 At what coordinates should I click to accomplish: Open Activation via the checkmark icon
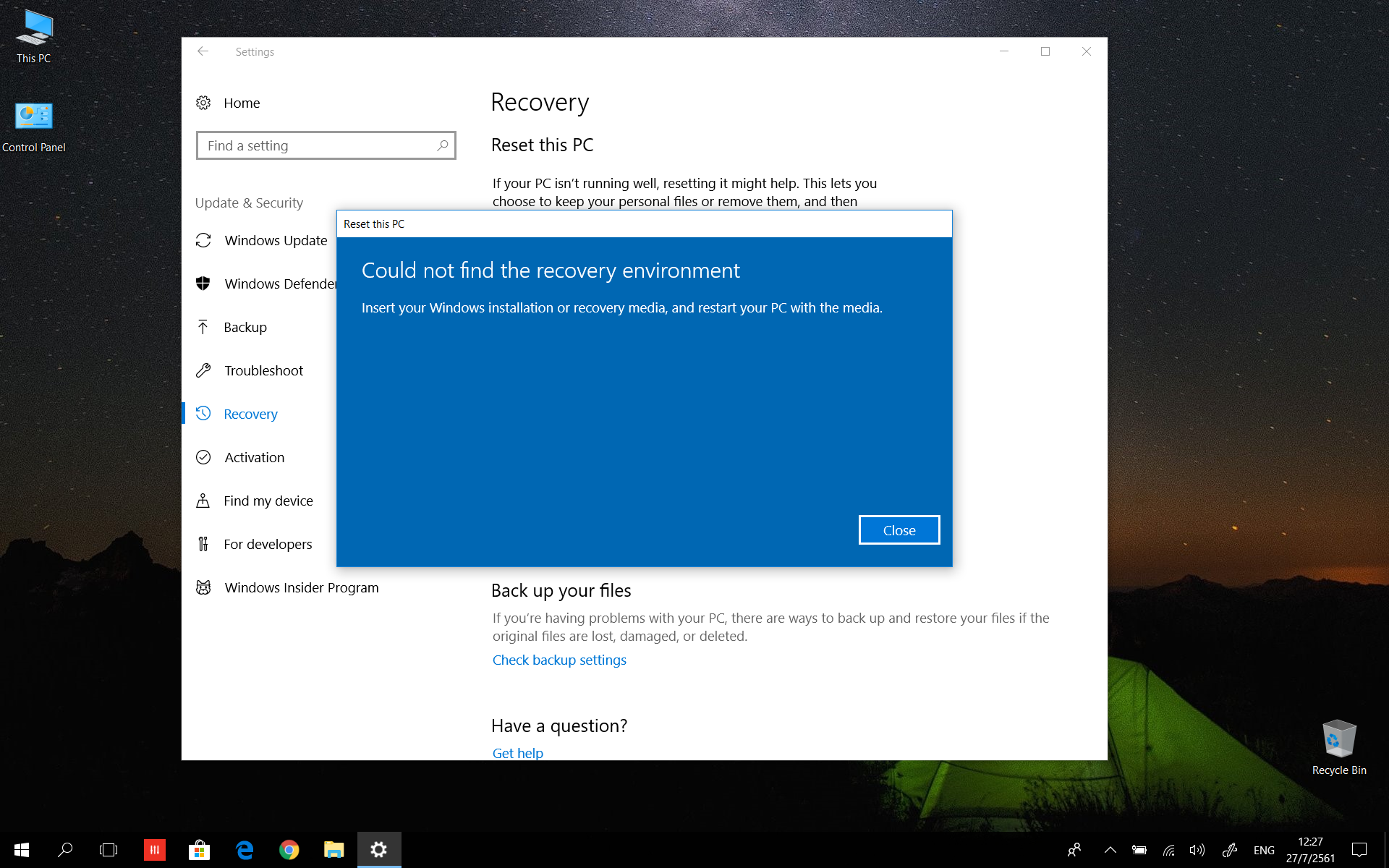203,457
